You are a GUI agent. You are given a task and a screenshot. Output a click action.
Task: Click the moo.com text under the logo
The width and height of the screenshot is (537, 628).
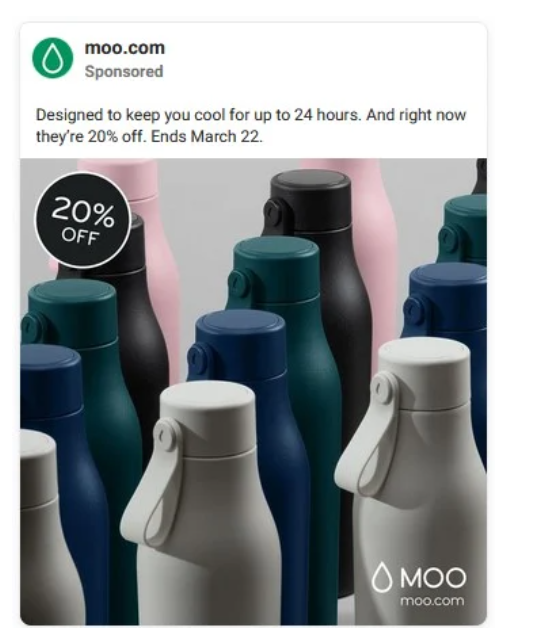coord(432,601)
